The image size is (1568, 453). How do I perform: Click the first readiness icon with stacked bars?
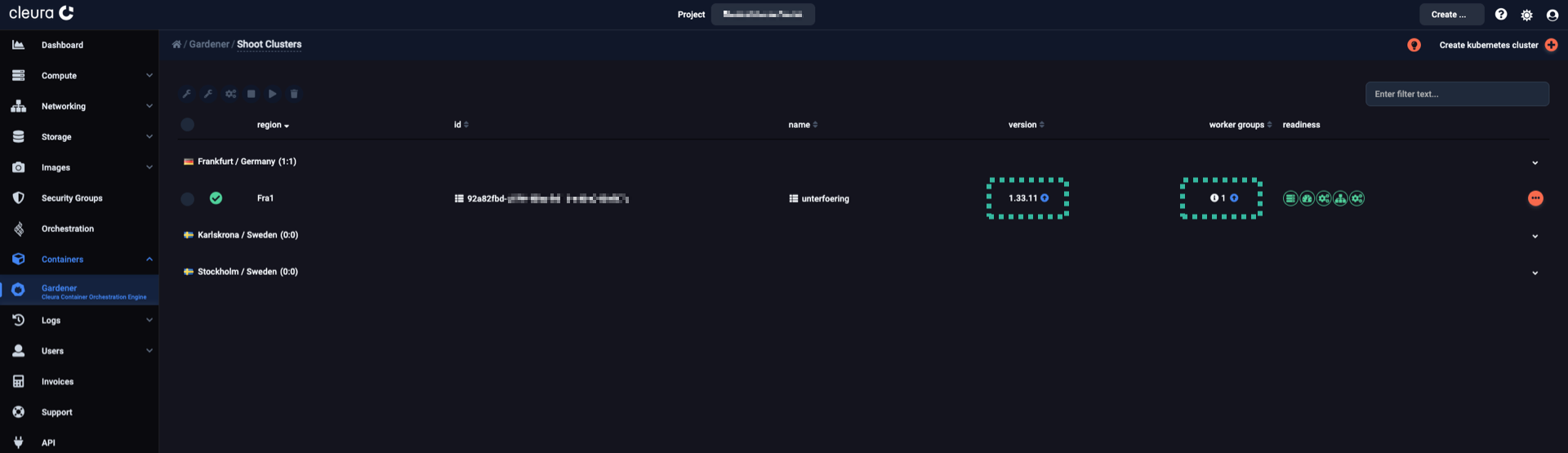1290,198
